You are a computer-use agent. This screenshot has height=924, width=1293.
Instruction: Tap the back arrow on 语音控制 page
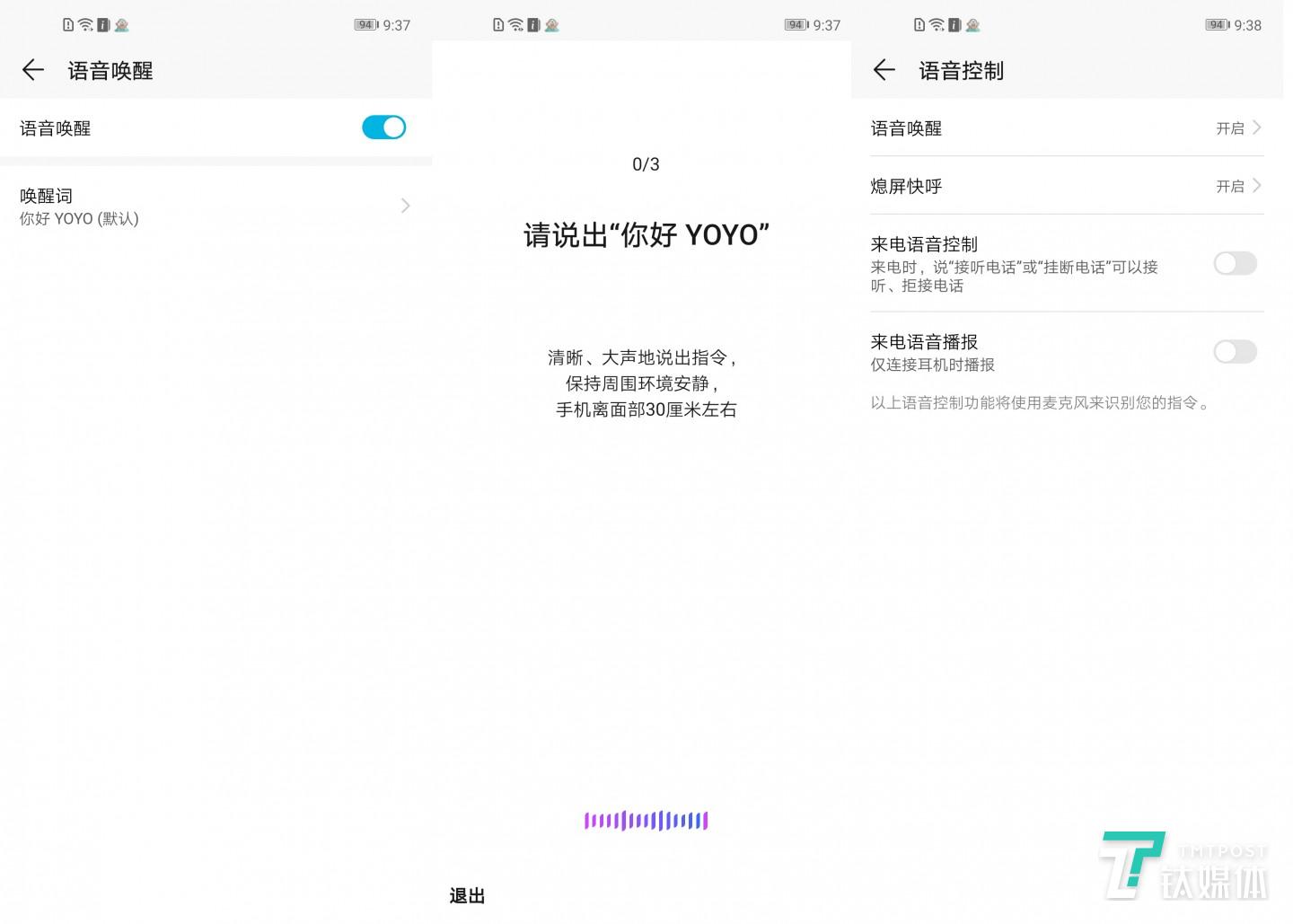pos(884,70)
